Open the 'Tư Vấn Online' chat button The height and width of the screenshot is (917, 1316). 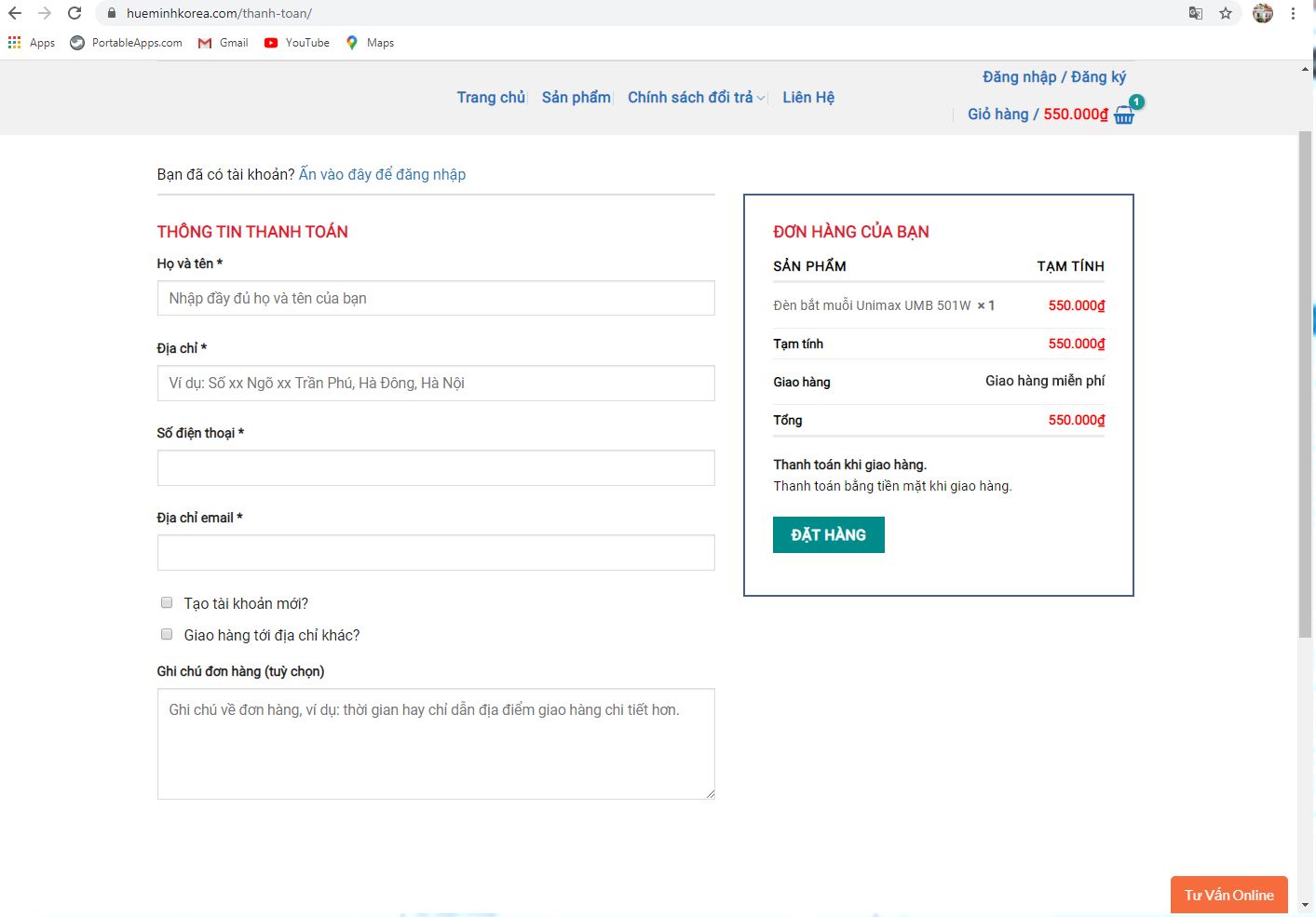[x=1228, y=895]
